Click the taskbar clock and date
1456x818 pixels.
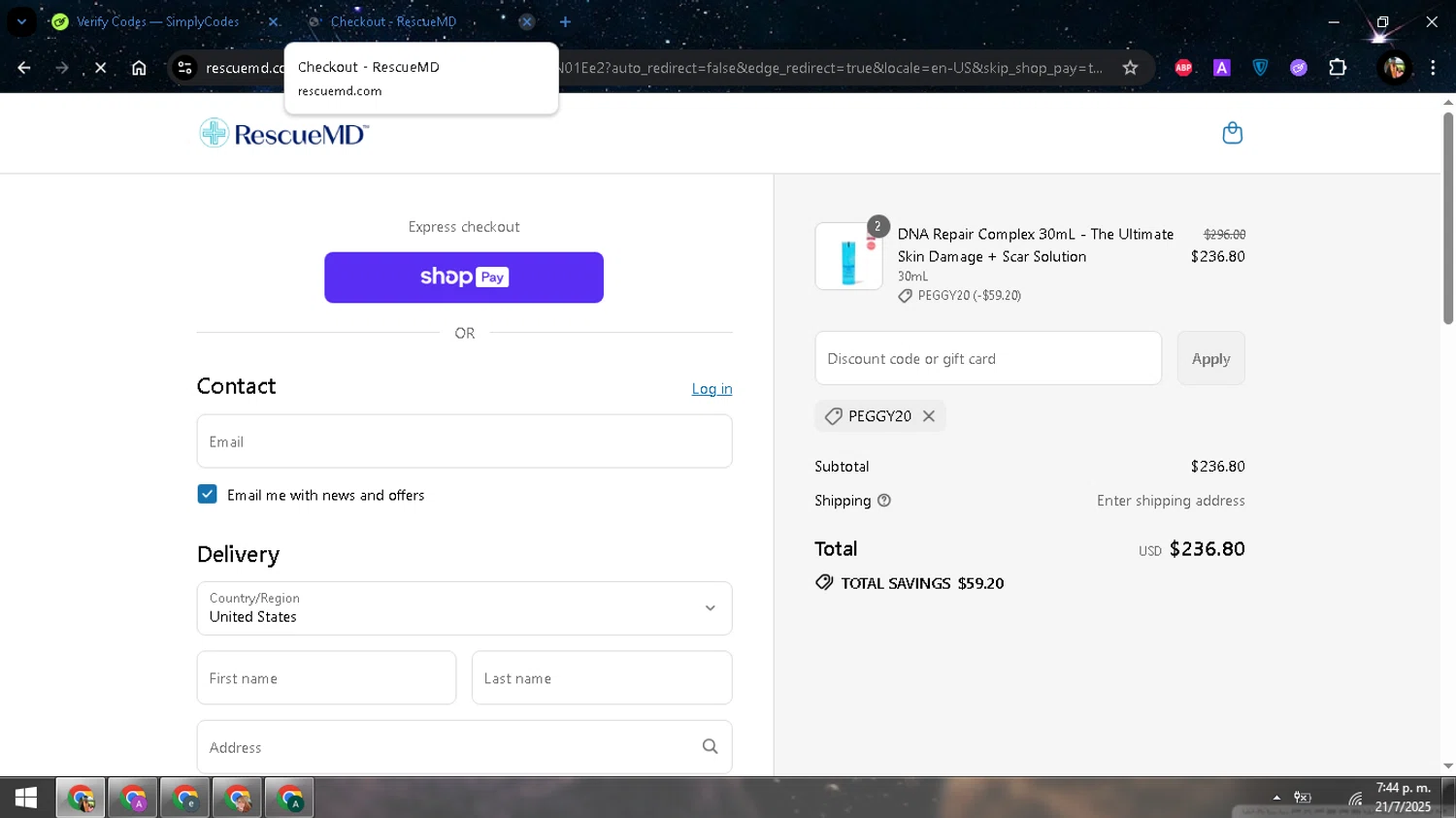pos(1403,798)
